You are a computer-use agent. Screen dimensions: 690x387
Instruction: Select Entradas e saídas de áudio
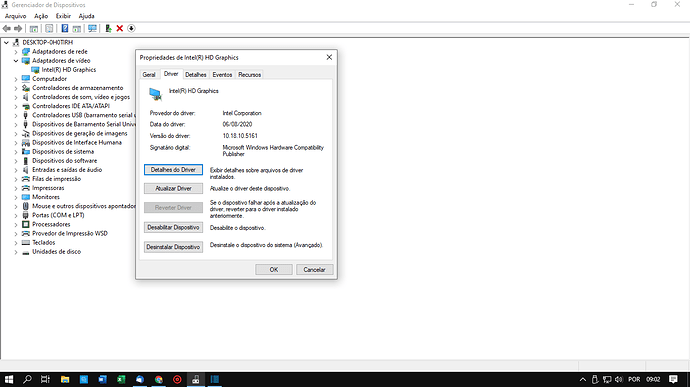67,170
